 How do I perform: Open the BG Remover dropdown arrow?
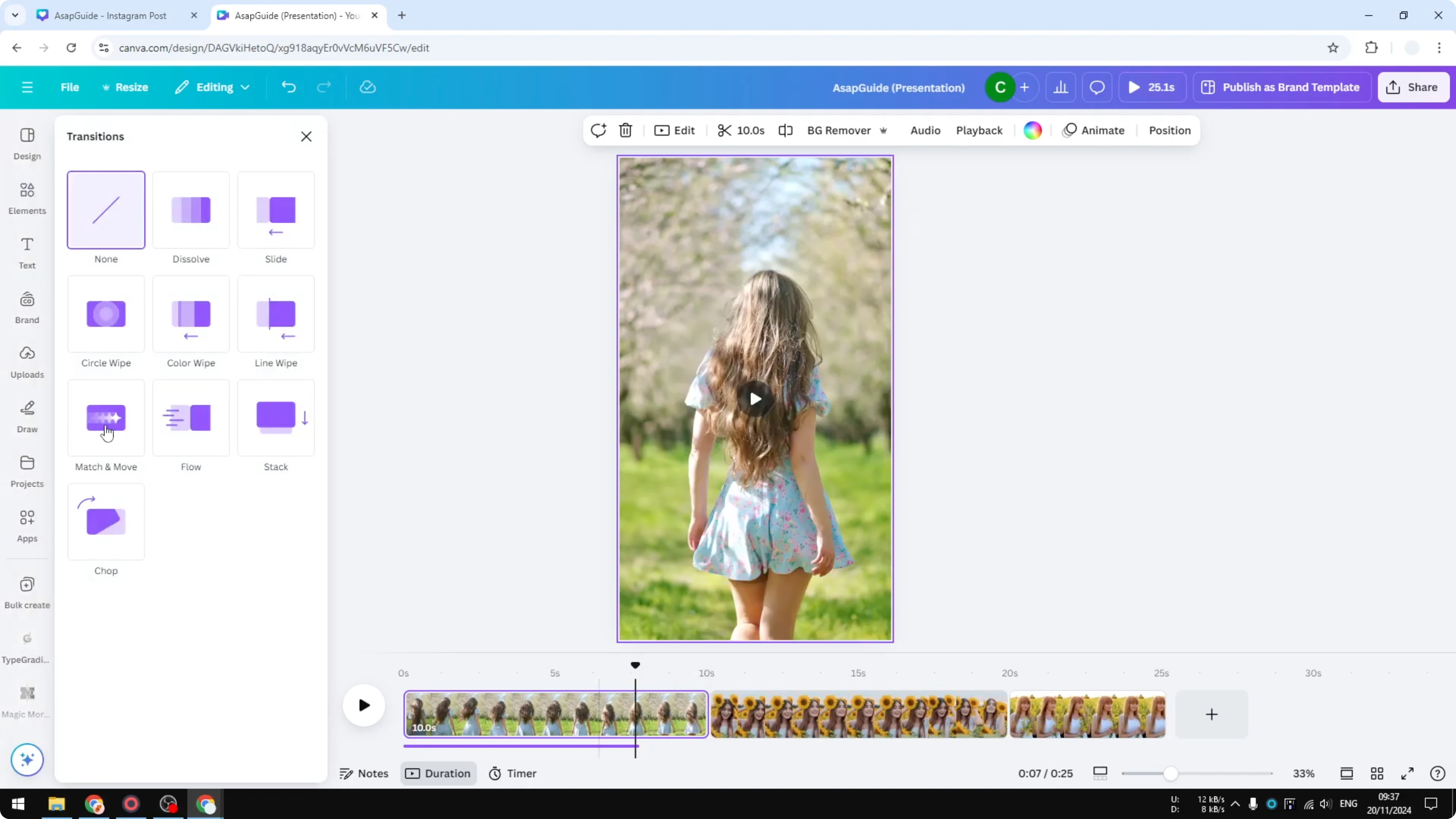(883, 131)
